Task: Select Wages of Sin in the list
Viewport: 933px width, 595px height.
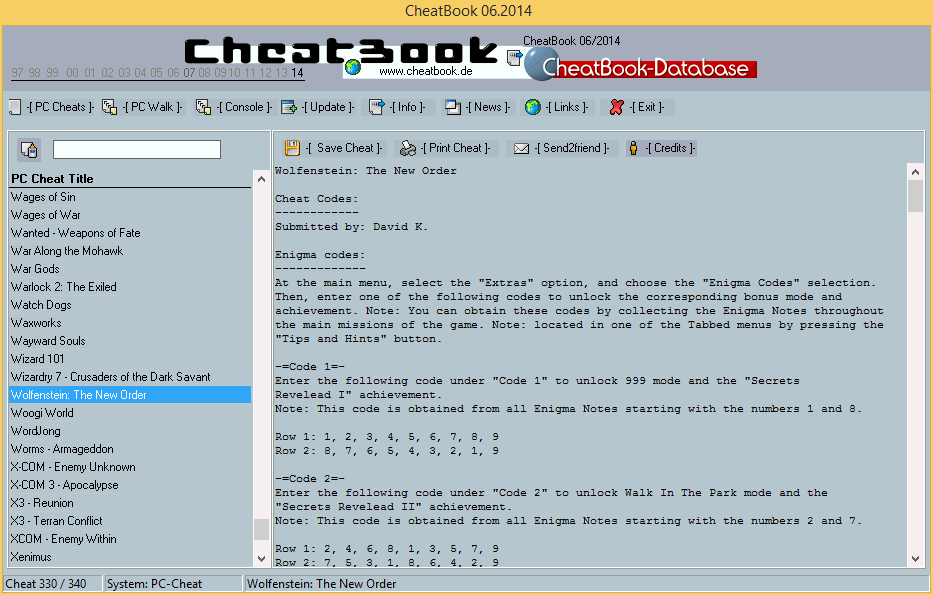Action: (130, 197)
